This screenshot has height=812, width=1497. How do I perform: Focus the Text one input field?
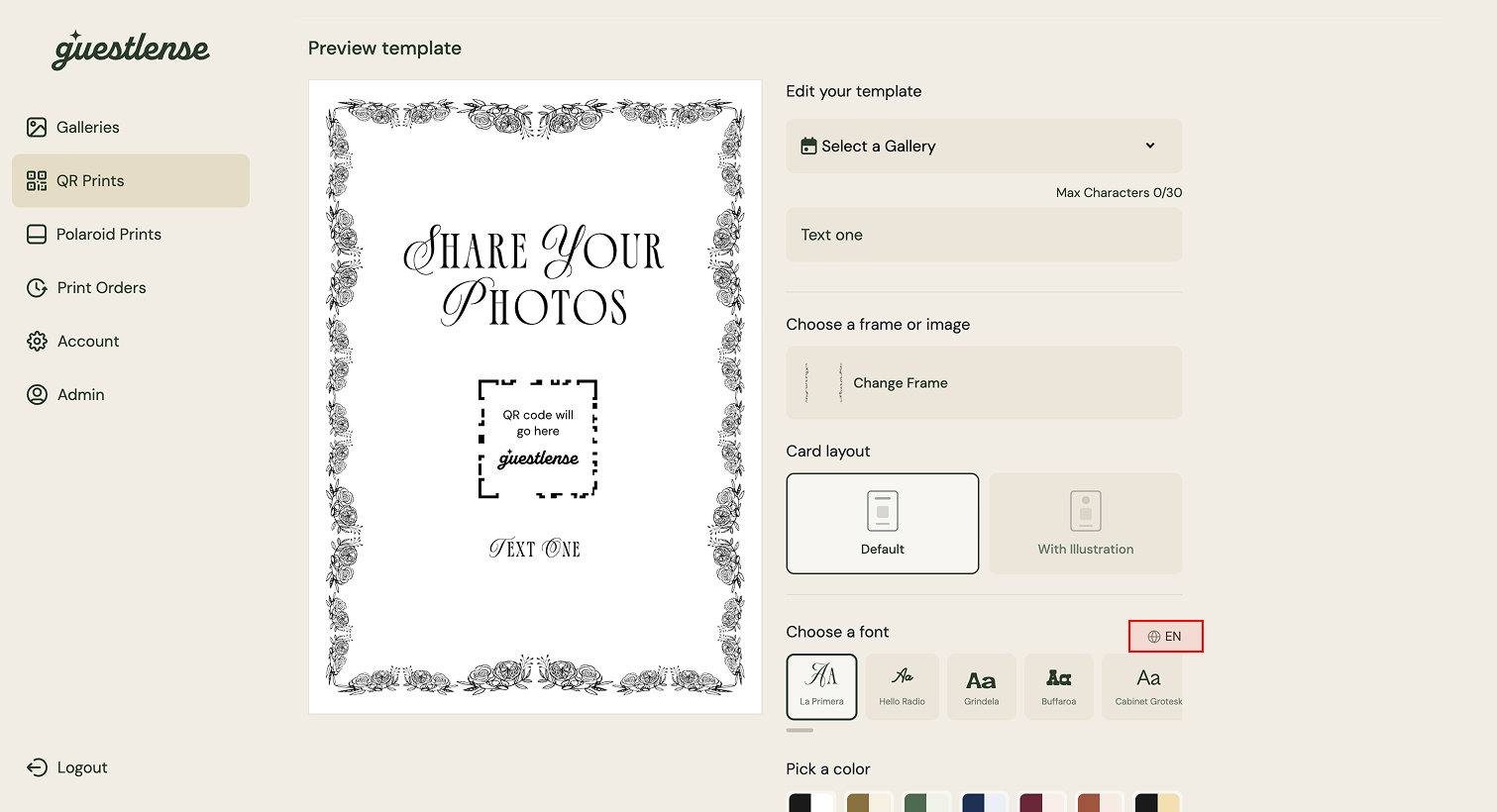click(984, 235)
